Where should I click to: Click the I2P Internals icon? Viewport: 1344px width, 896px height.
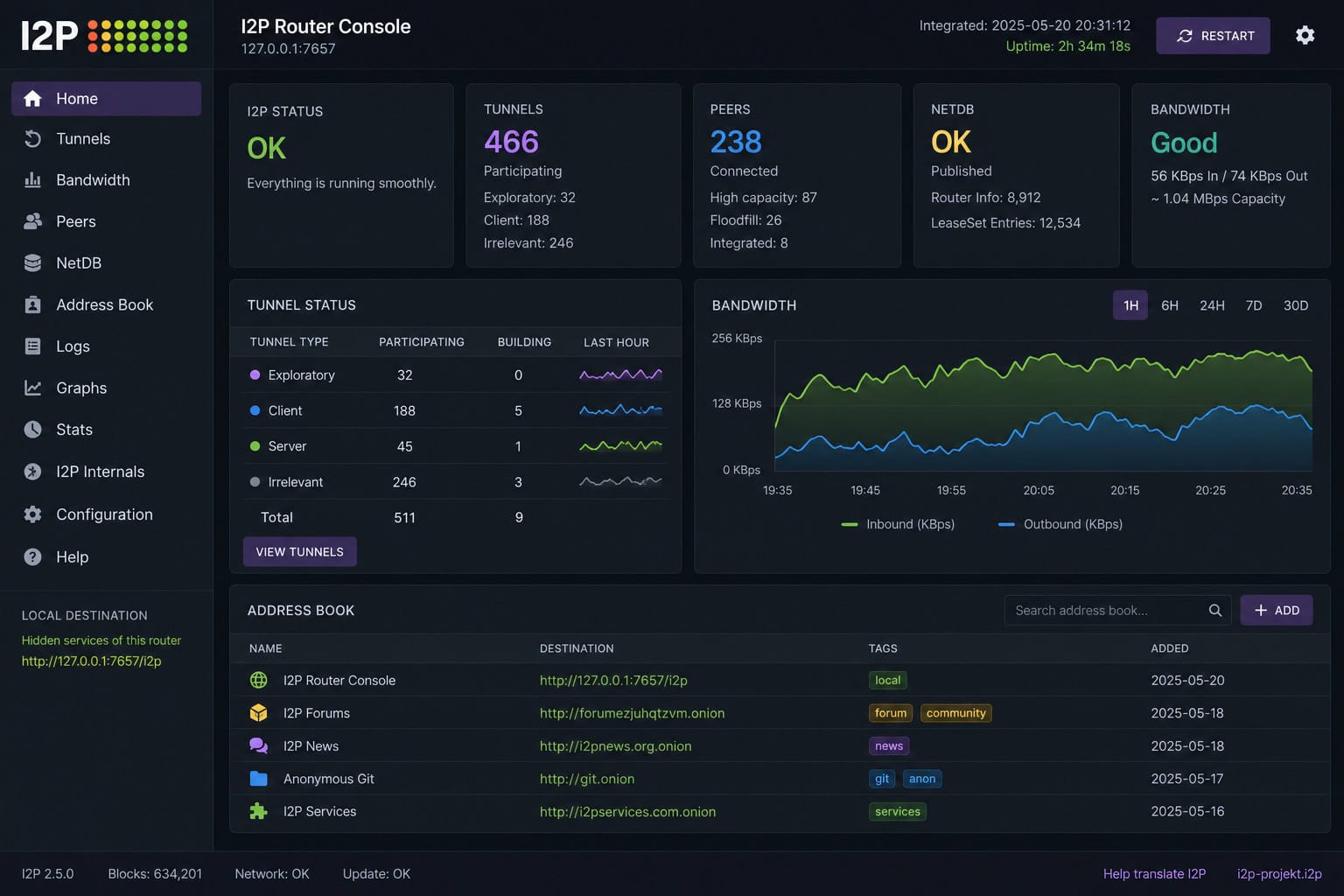[x=32, y=472]
